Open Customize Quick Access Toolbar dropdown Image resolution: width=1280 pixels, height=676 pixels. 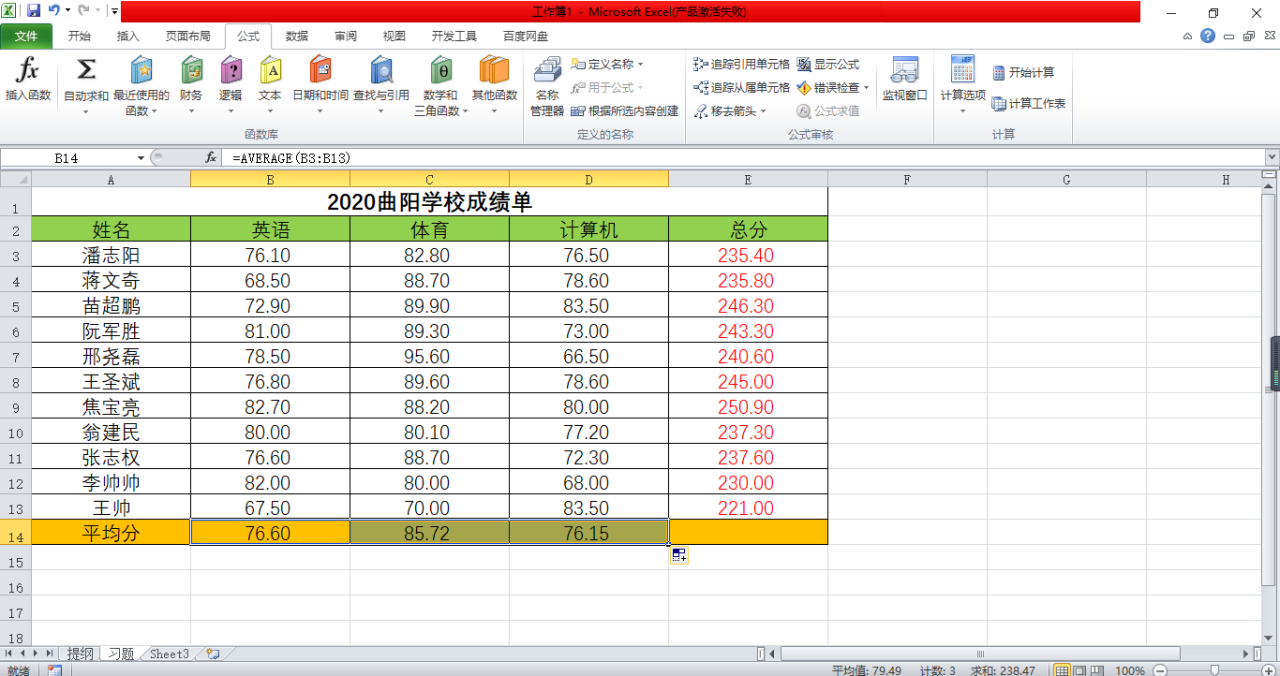[115, 11]
